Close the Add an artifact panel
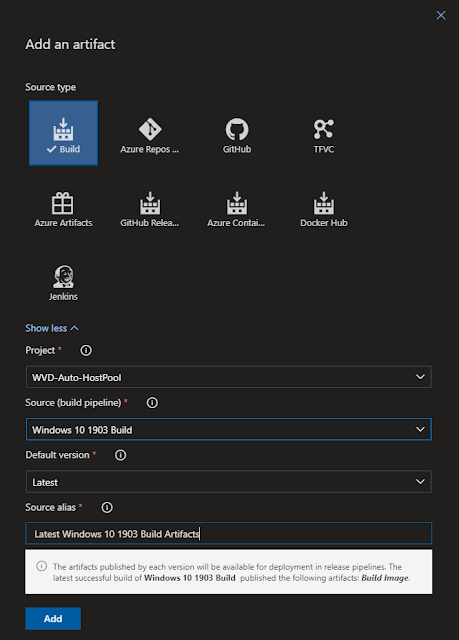Image resolution: width=459 pixels, height=640 pixels. pos(441,15)
